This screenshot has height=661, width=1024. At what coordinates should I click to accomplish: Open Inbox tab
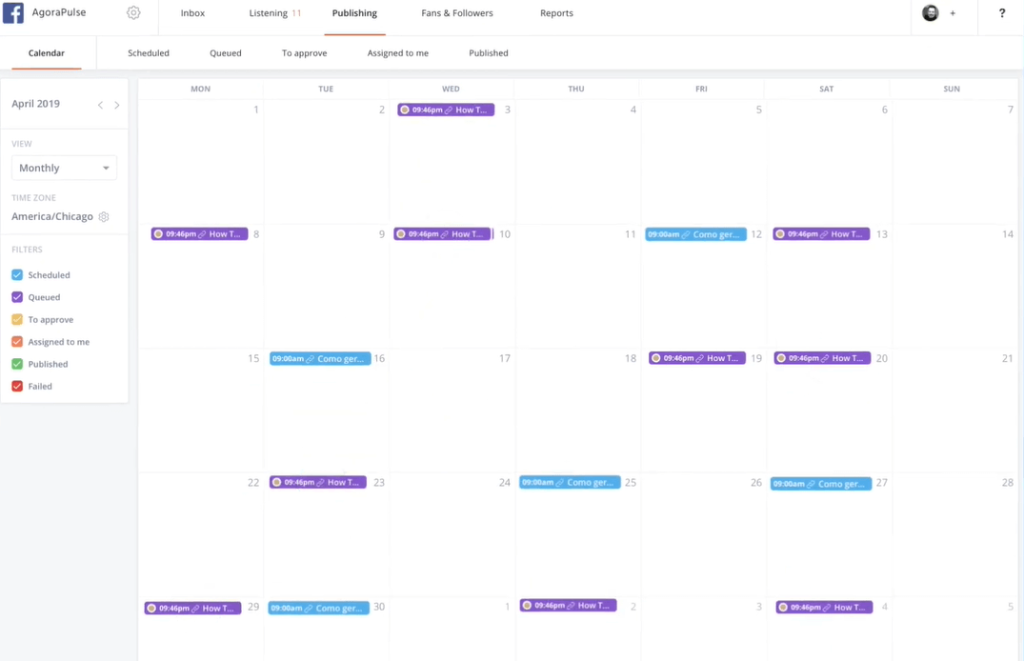pyautogui.click(x=193, y=13)
